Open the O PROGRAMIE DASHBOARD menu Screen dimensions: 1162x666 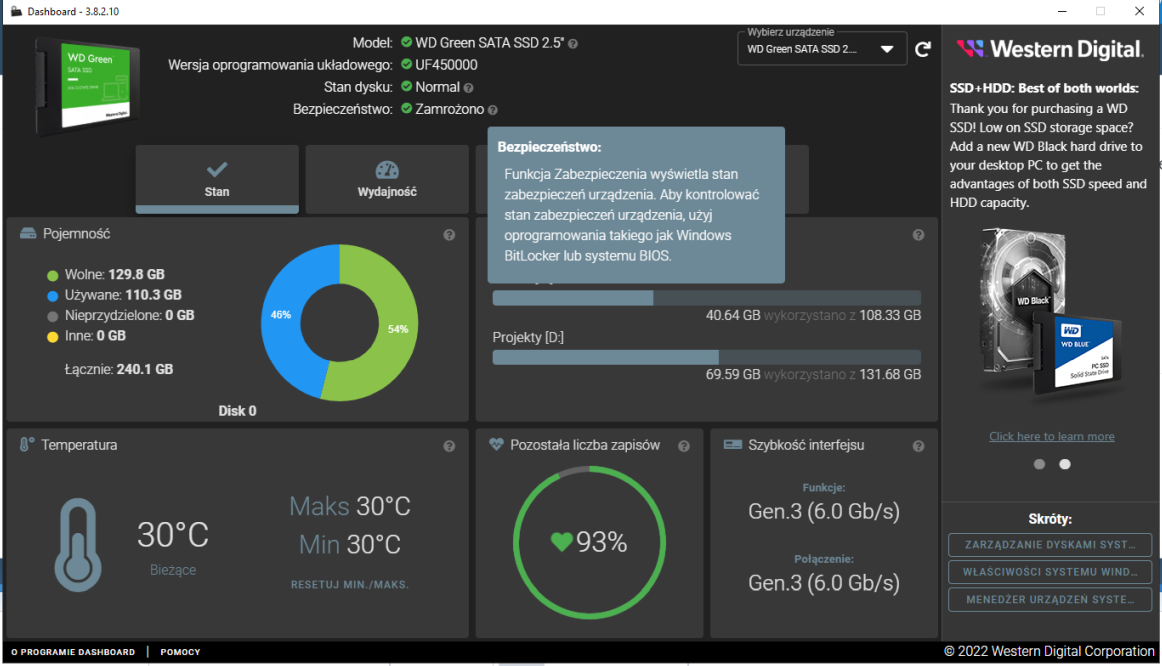72,651
